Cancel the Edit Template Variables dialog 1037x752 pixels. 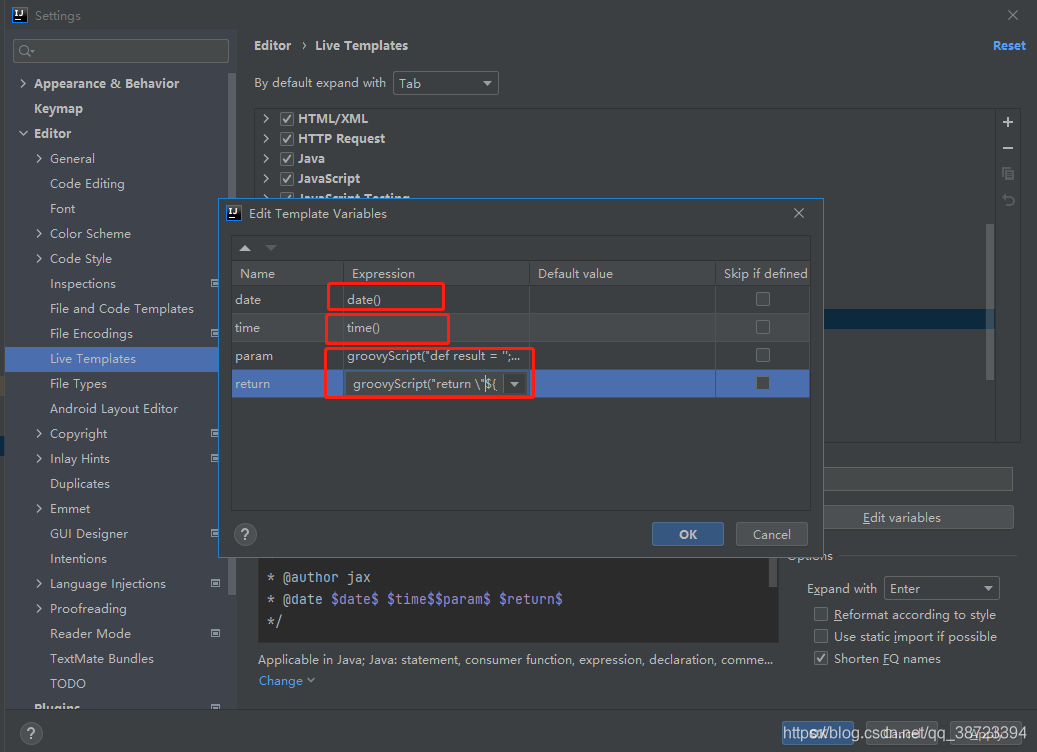[771, 534]
